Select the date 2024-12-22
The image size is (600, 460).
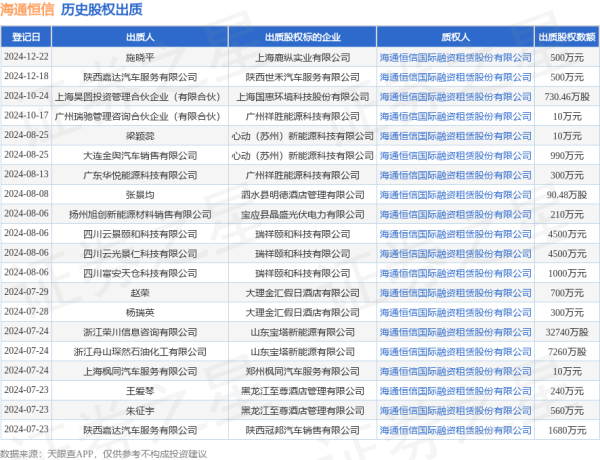(x=26, y=57)
